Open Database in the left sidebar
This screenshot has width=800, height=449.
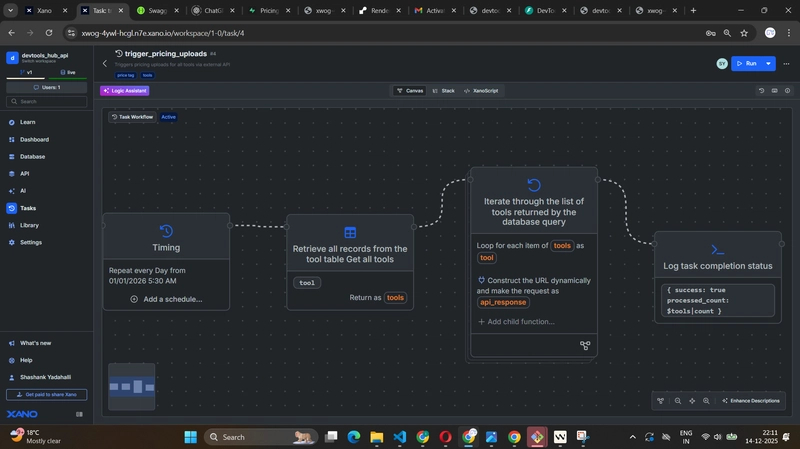pos(32,156)
